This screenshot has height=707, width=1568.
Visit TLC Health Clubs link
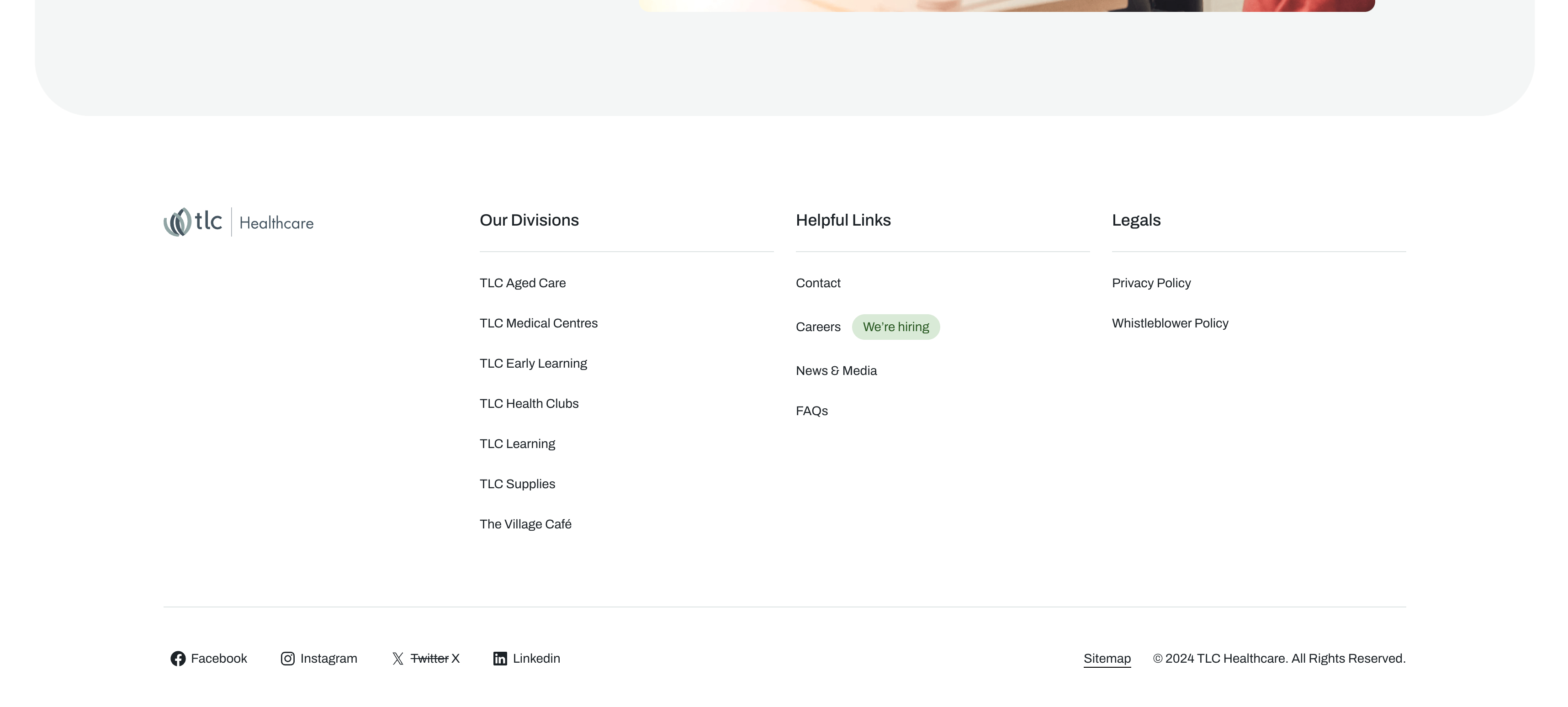click(x=528, y=403)
